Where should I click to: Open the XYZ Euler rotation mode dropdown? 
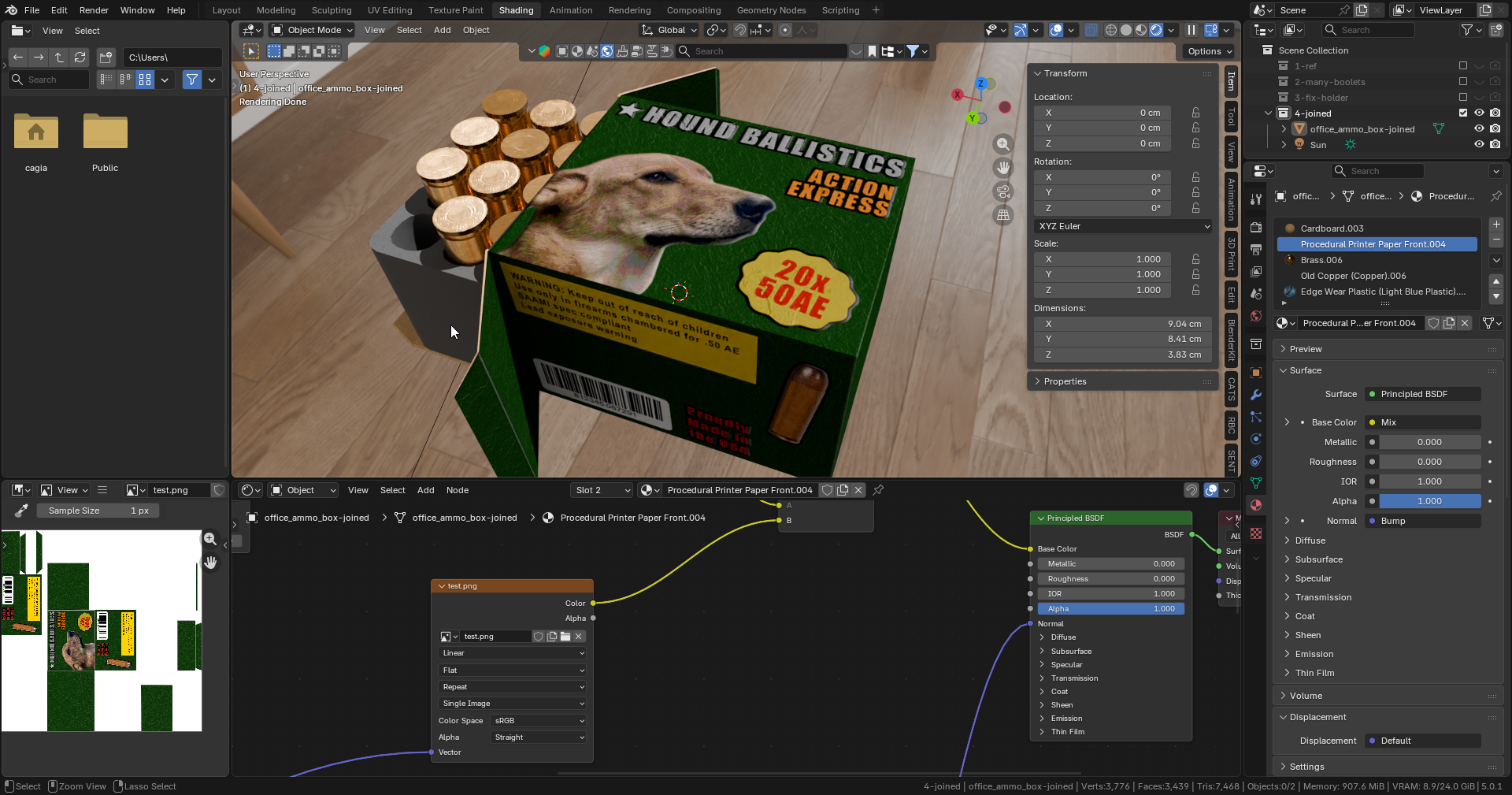pos(1123,226)
